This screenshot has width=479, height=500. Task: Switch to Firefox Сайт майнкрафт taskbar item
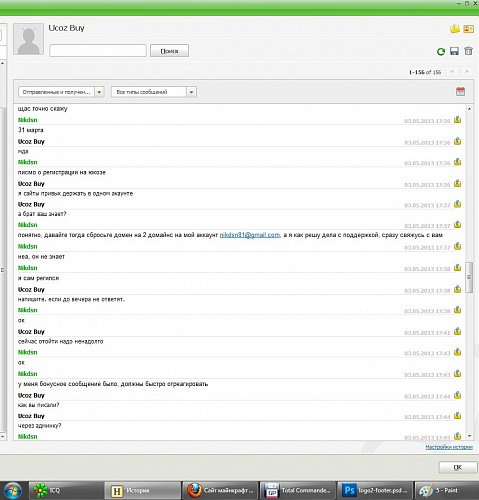220,490
